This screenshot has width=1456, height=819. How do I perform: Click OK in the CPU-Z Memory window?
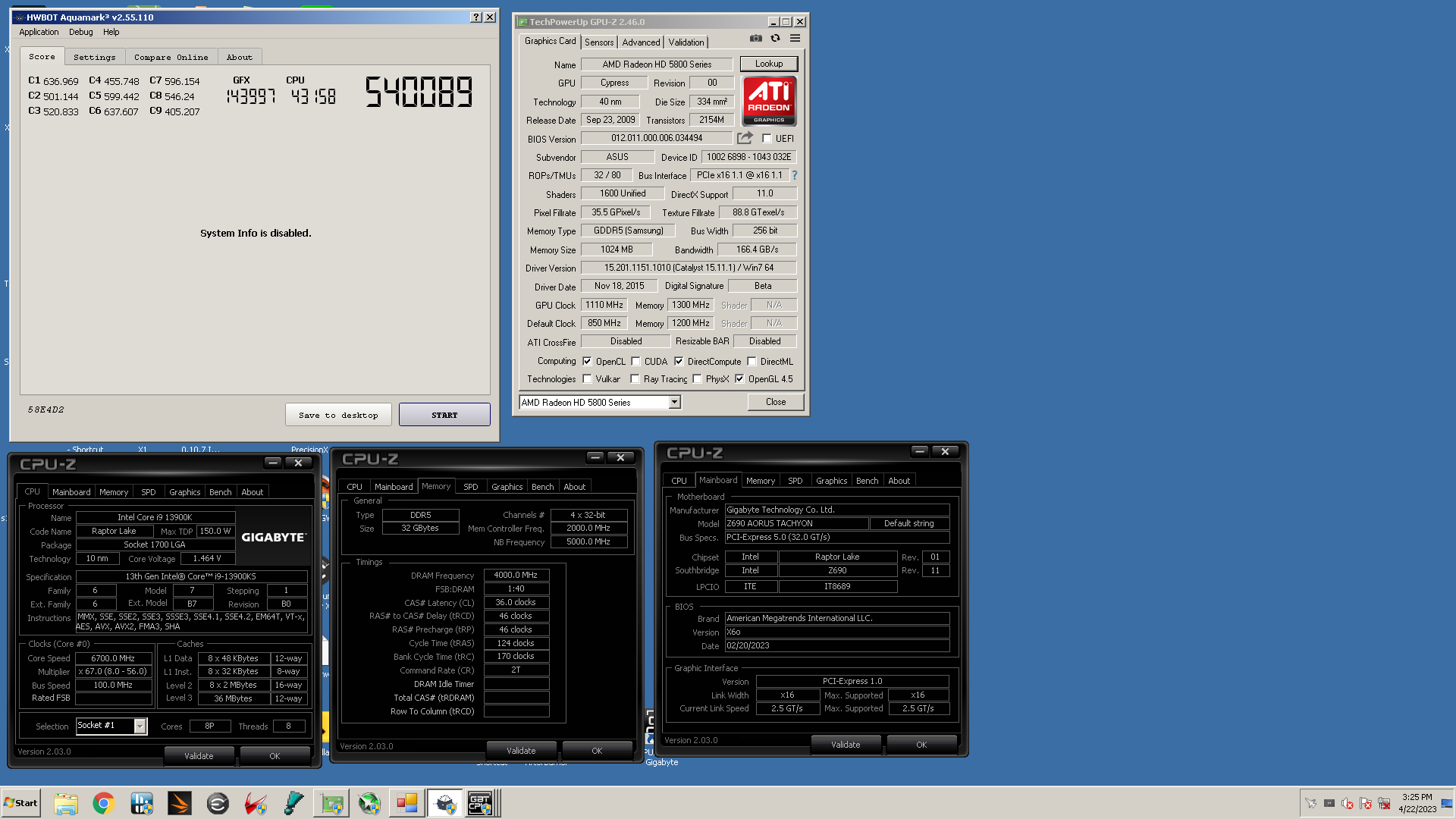click(x=597, y=751)
